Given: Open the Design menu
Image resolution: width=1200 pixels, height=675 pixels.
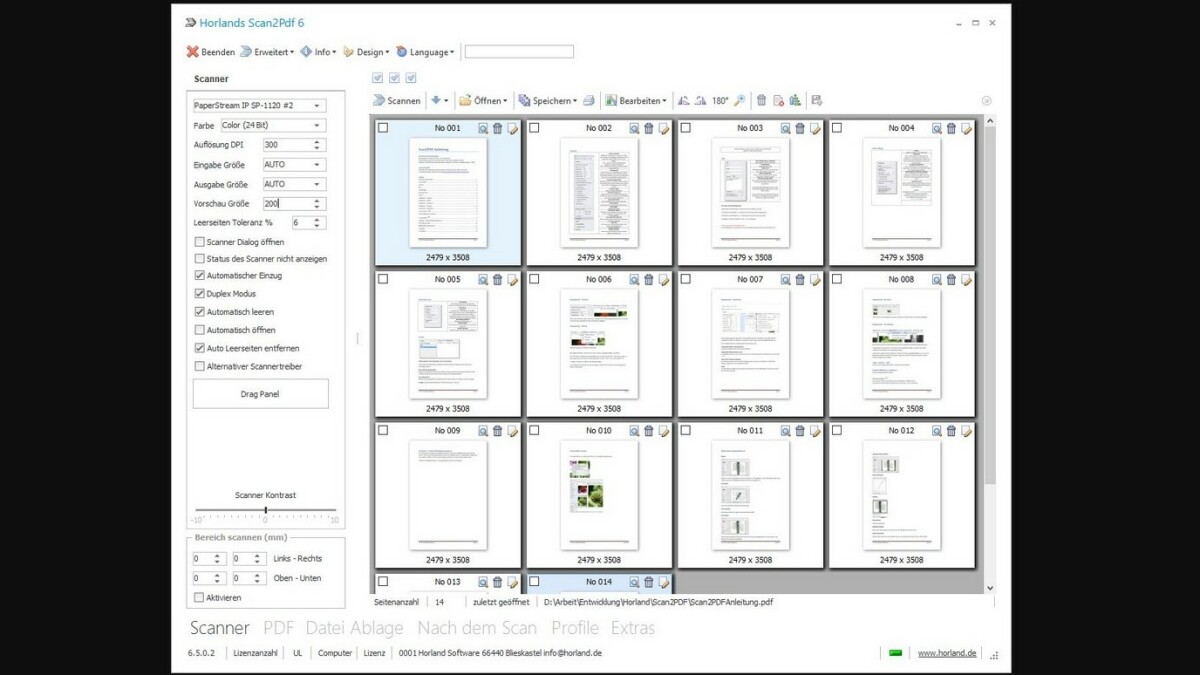Looking at the screenshot, I should coord(365,52).
